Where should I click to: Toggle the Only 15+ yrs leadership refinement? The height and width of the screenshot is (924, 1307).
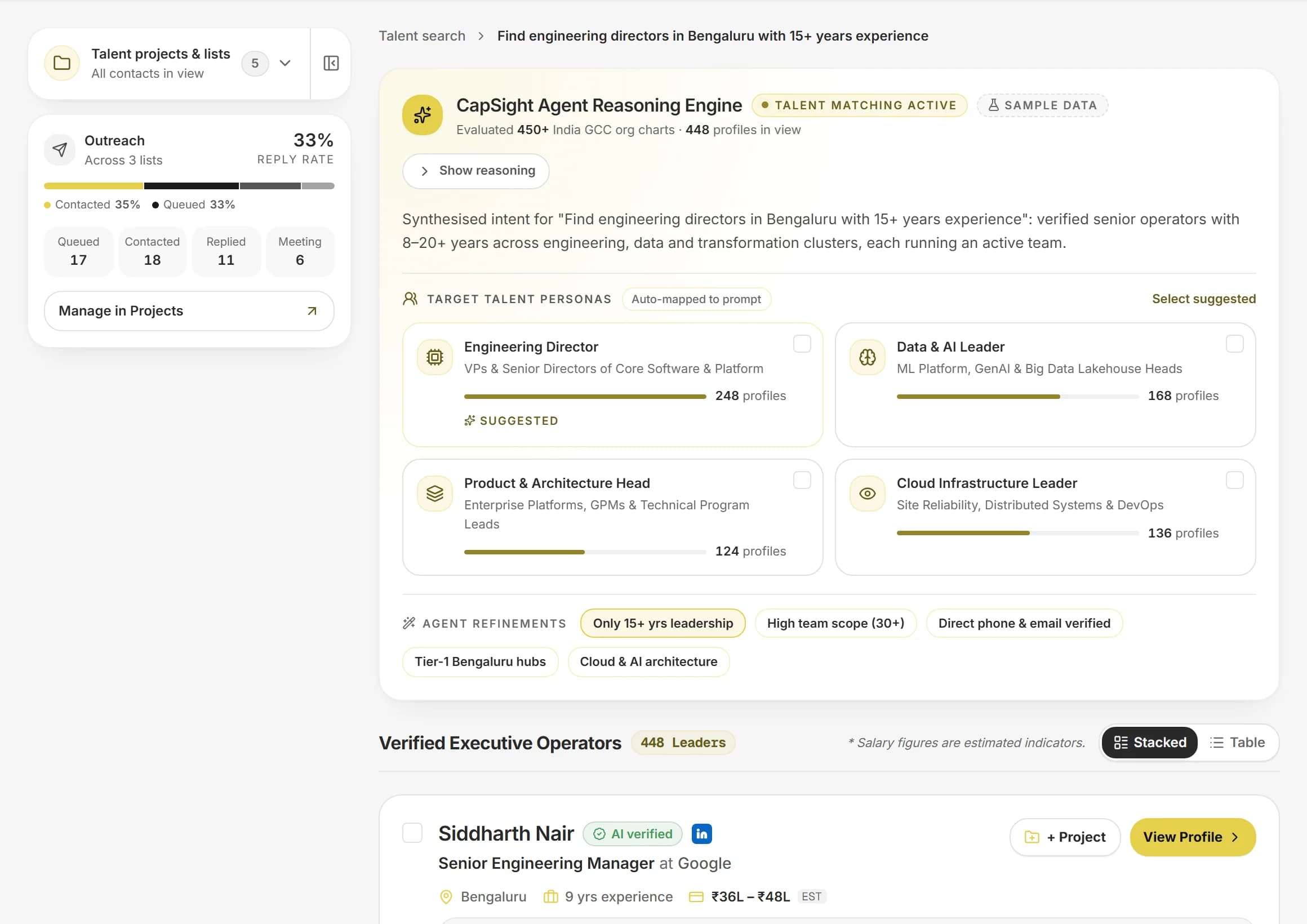(x=663, y=623)
